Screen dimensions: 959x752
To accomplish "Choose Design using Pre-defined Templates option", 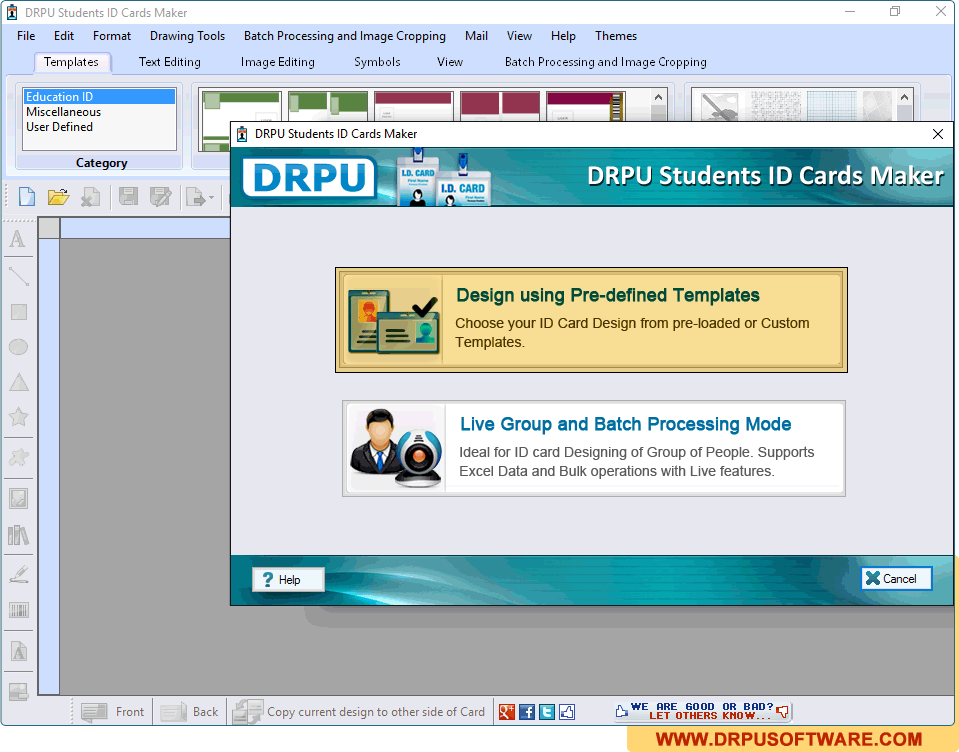I will click(591, 320).
